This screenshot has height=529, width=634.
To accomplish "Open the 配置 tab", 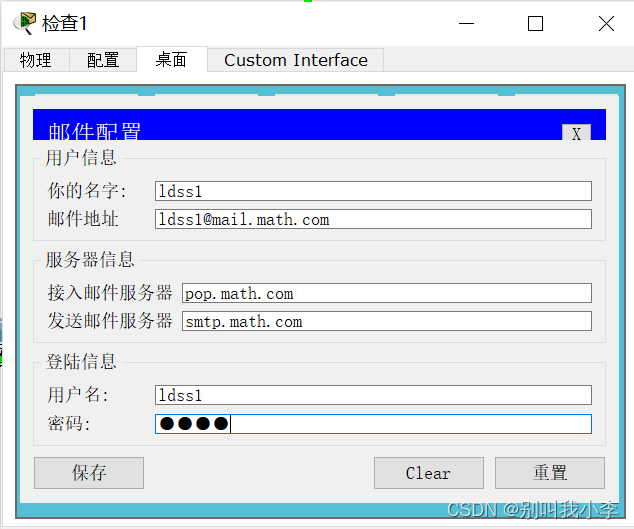I will tap(103, 60).
